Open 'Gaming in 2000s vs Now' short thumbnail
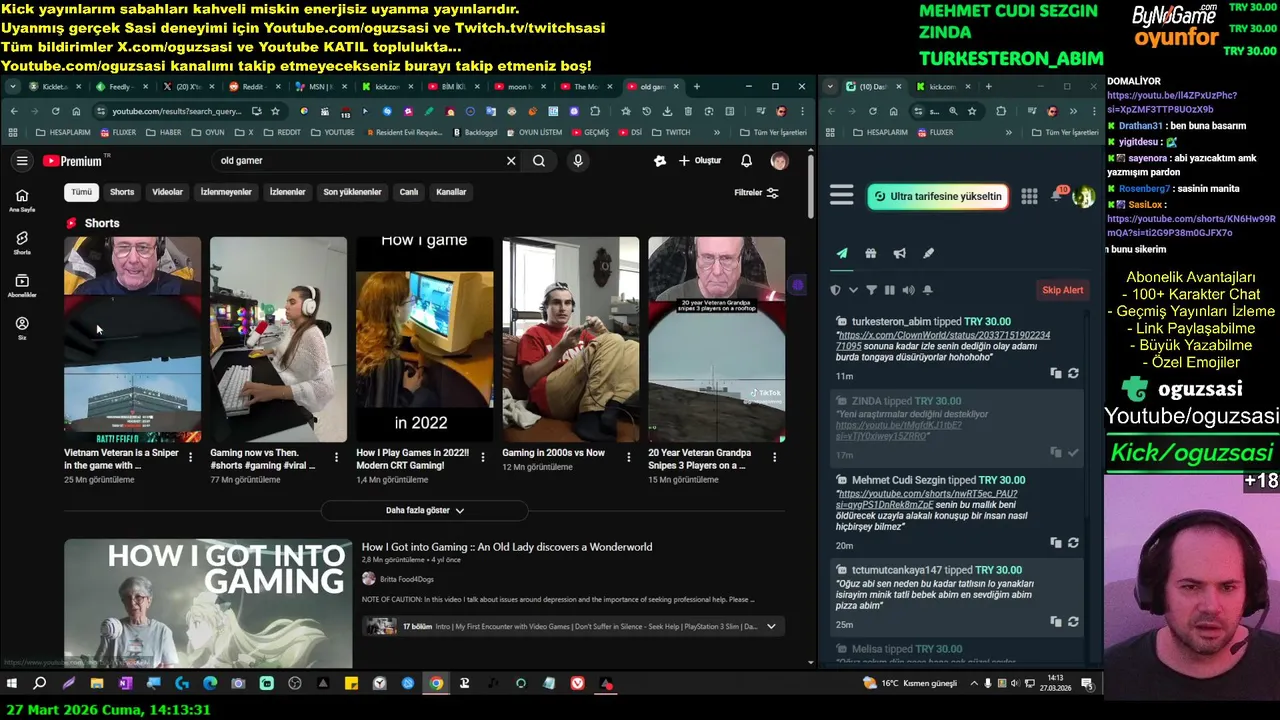 (x=571, y=339)
